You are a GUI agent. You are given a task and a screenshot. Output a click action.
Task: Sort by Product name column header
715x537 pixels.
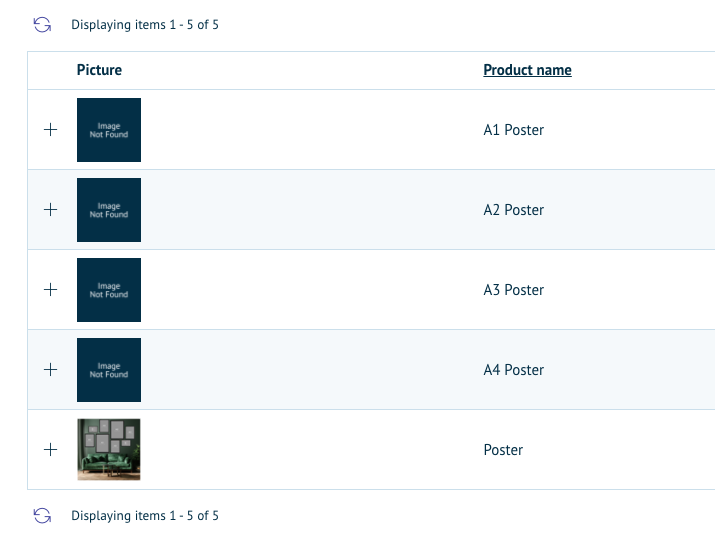pyautogui.click(x=527, y=70)
